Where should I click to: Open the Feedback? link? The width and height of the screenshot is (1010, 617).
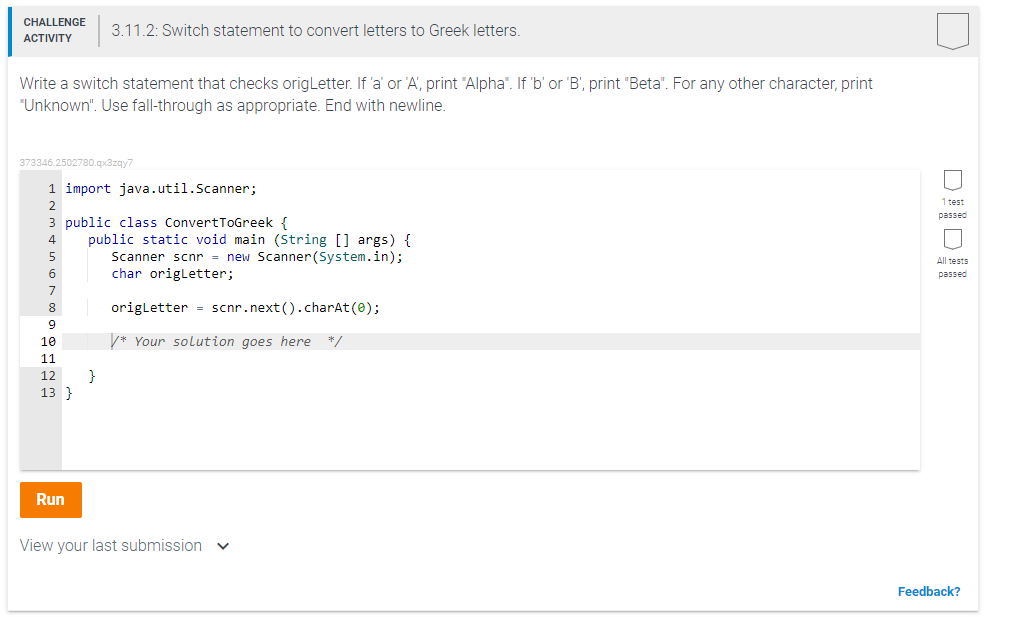click(929, 591)
